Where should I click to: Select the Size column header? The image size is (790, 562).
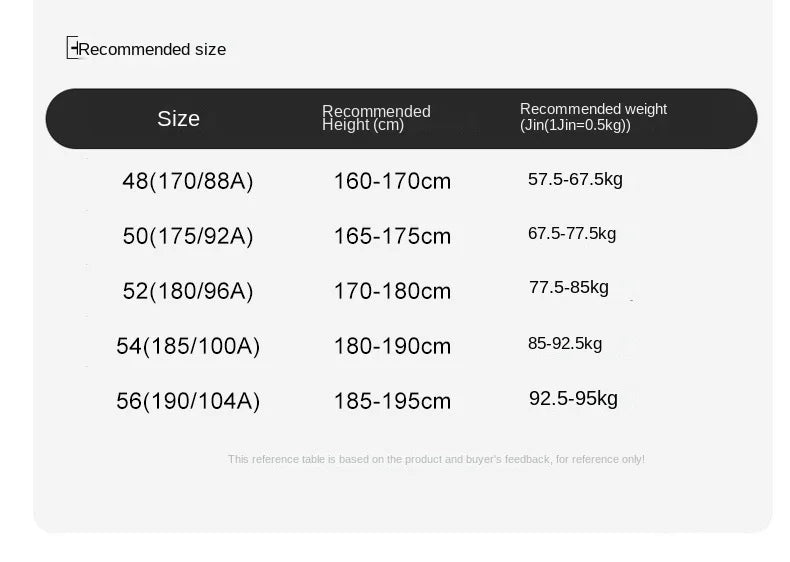pyautogui.click(x=178, y=119)
